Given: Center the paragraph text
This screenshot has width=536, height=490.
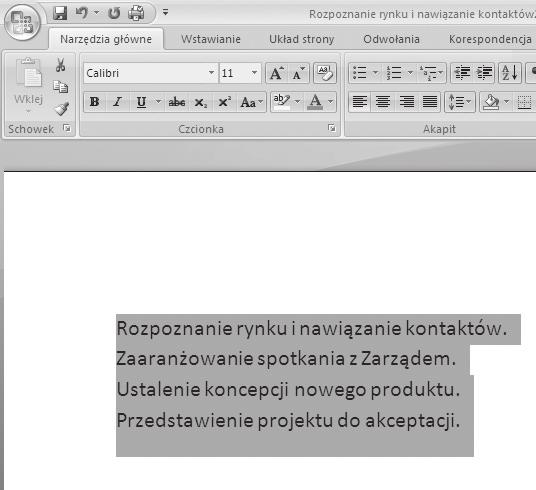Looking at the screenshot, I should (383, 102).
